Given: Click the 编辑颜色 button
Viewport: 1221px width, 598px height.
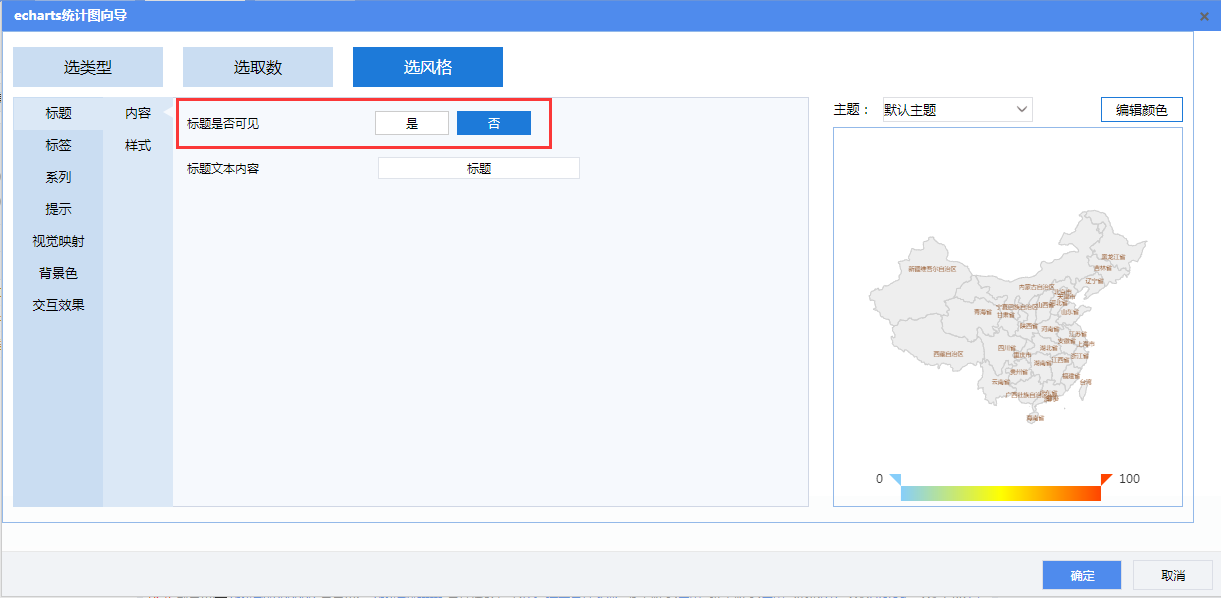Looking at the screenshot, I should click(1141, 110).
